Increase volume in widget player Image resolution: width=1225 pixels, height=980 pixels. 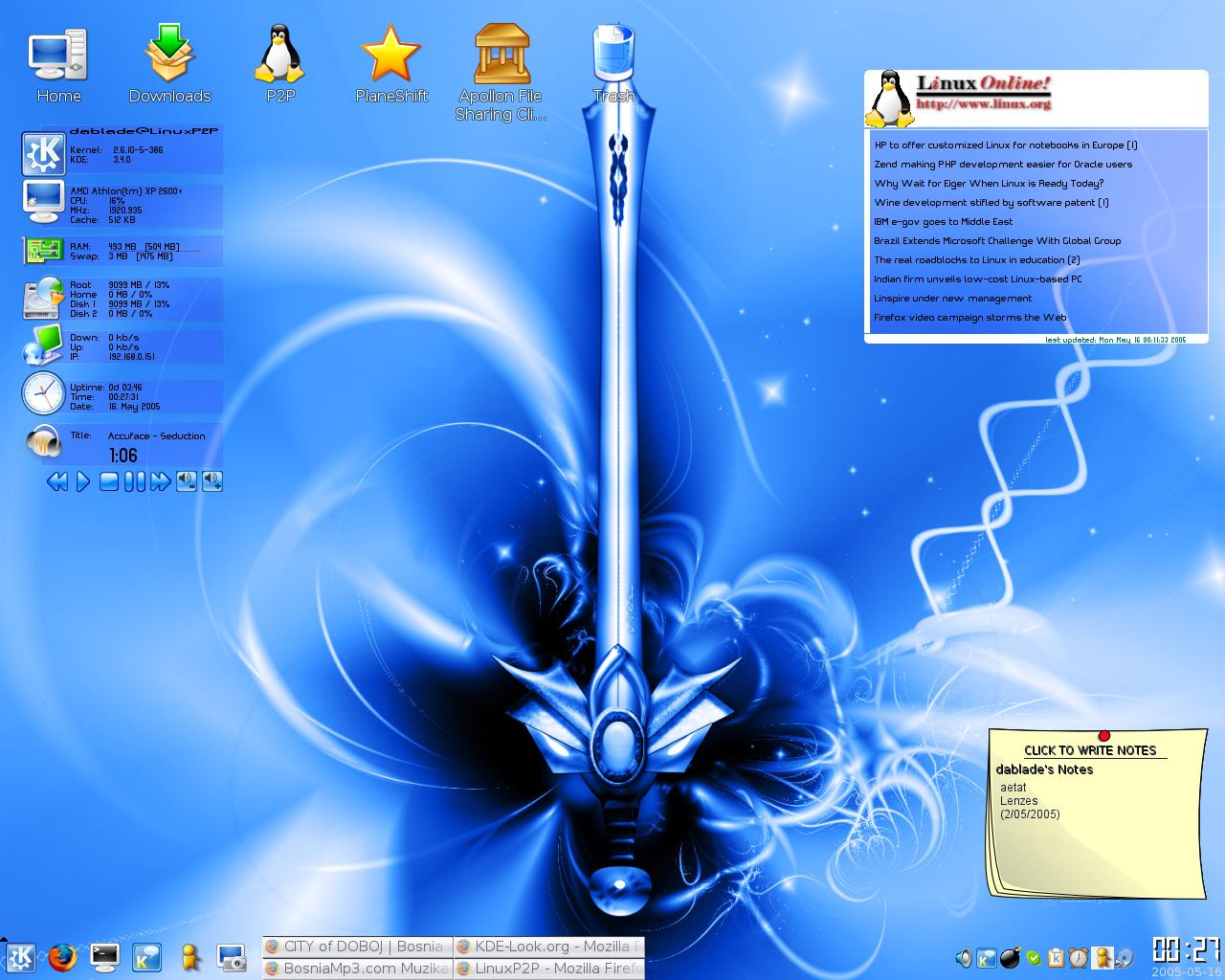212,481
